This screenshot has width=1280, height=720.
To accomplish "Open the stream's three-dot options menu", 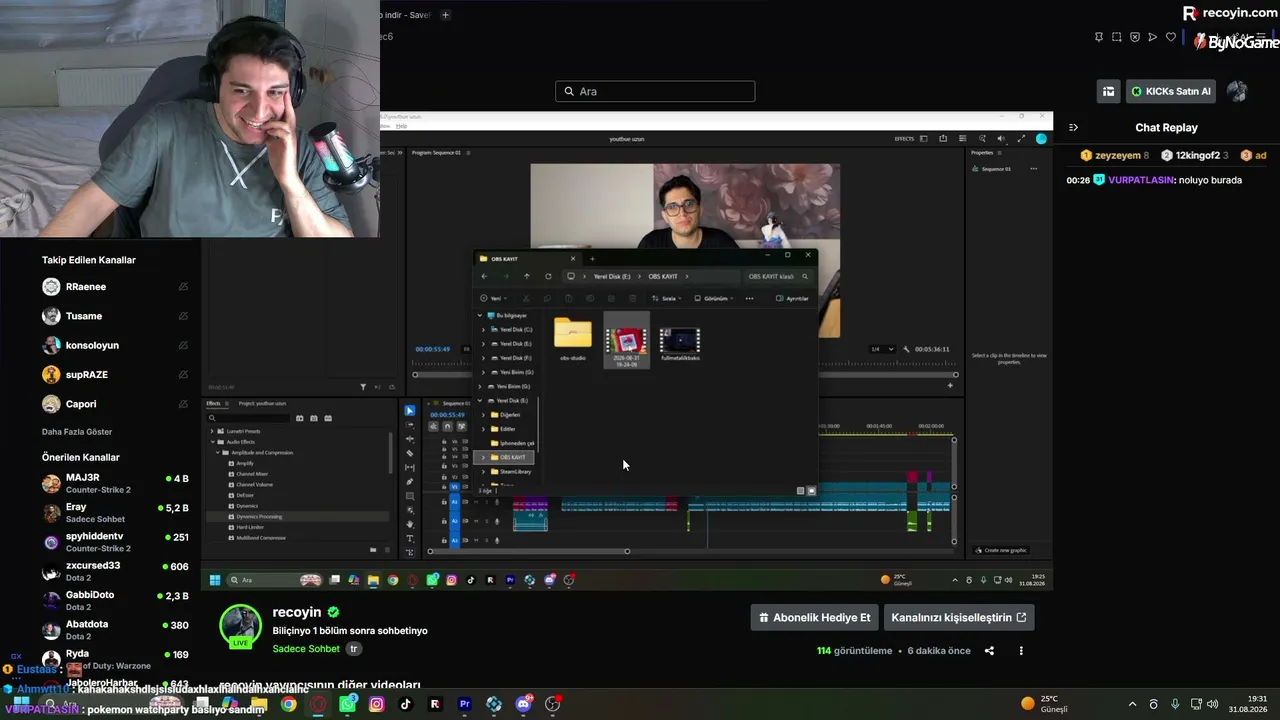I will point(1021,651).
